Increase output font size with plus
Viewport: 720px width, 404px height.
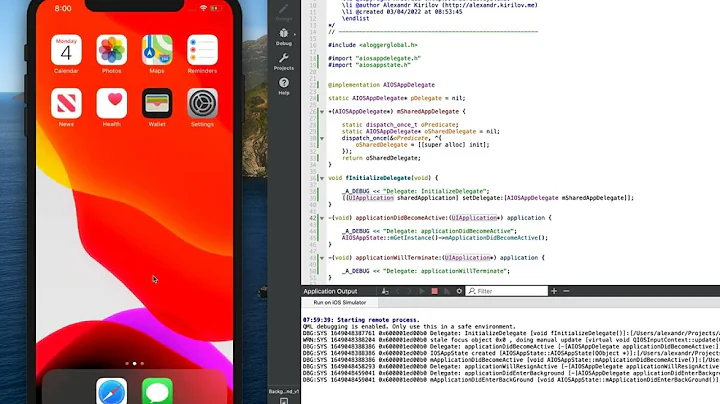pyautogui.click(x=554, y=291)
